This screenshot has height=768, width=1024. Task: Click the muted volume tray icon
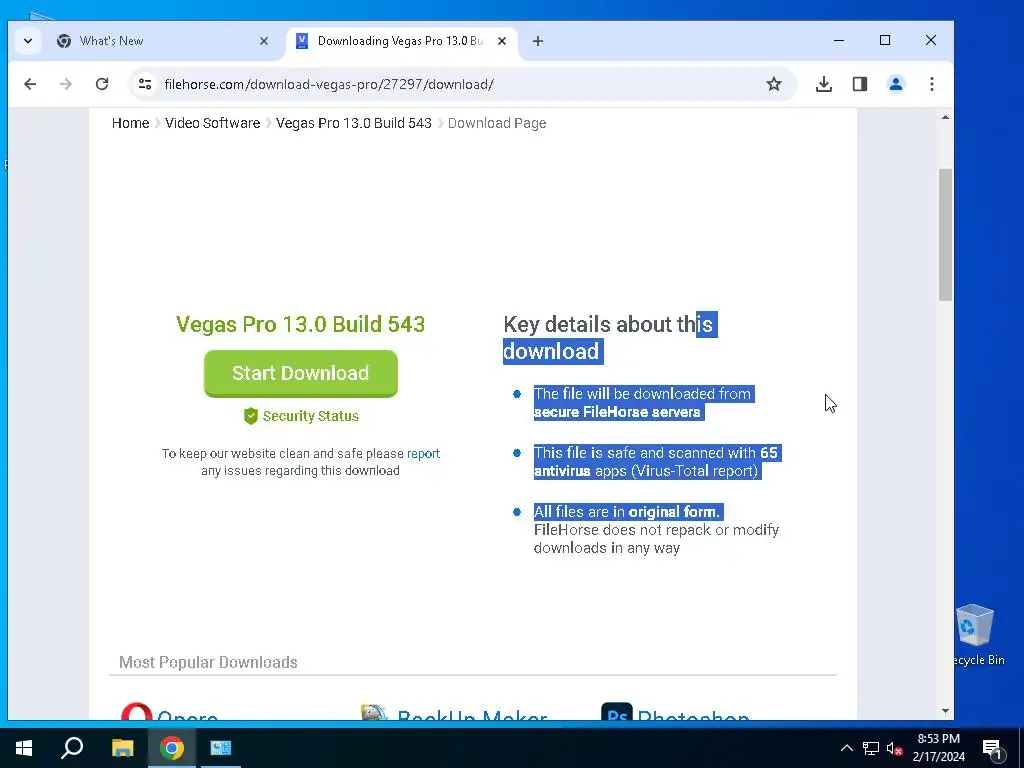click(x=894, y=748)
